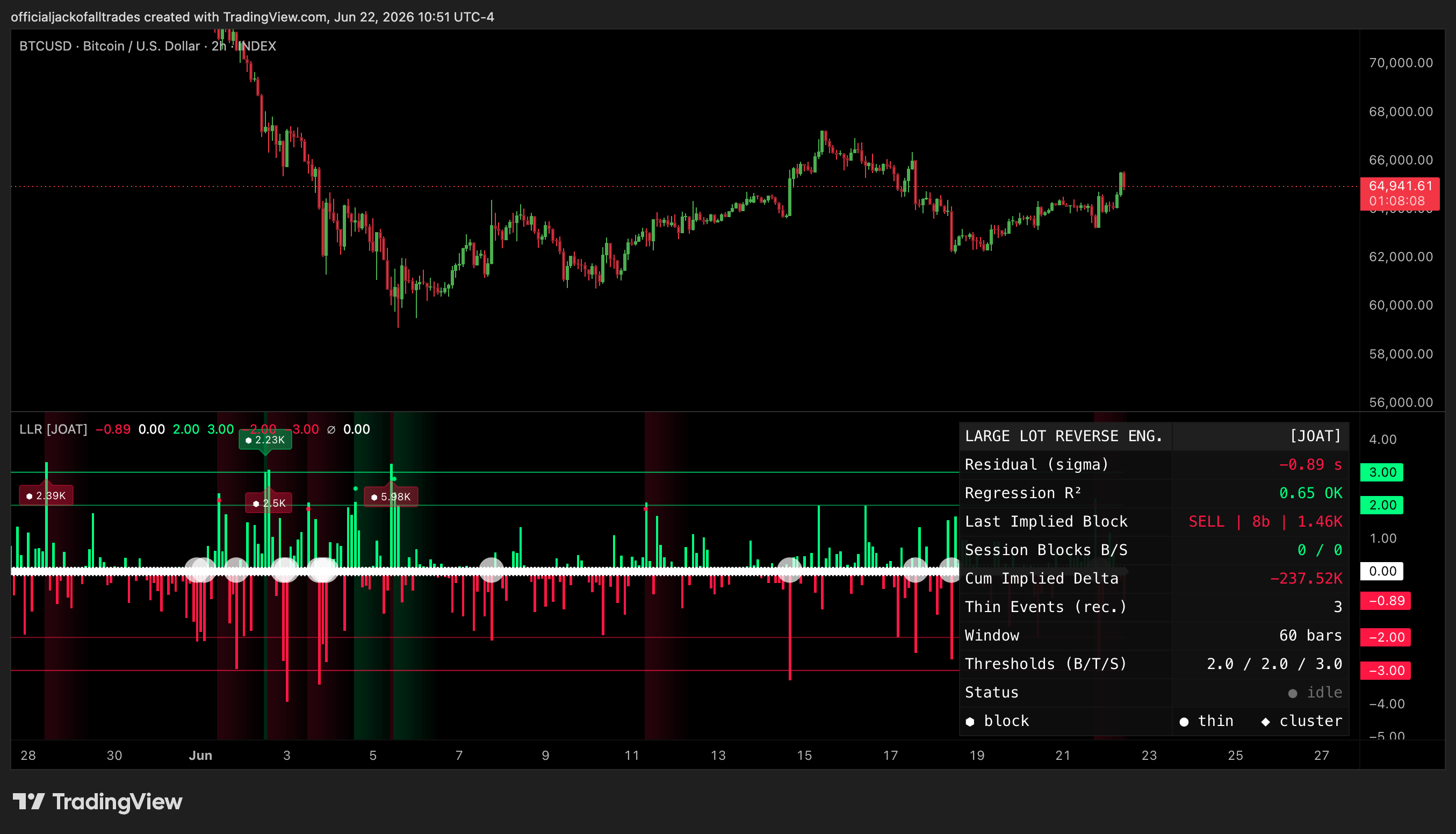Click the 60,000.00 price axis label

[x=1401, y=305]
